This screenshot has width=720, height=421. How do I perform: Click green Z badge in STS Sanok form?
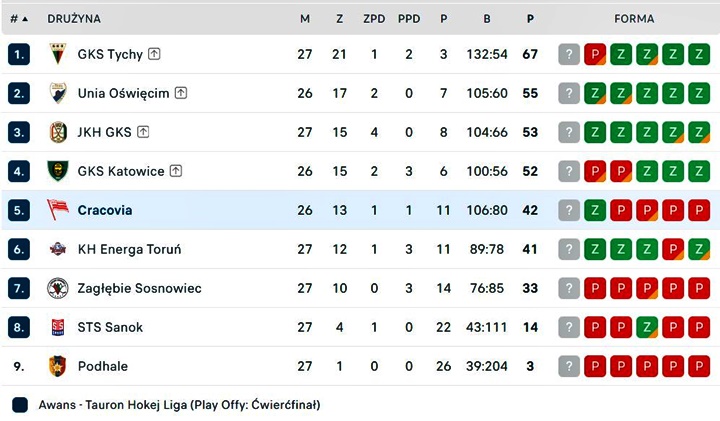click(x=647, y=327)
